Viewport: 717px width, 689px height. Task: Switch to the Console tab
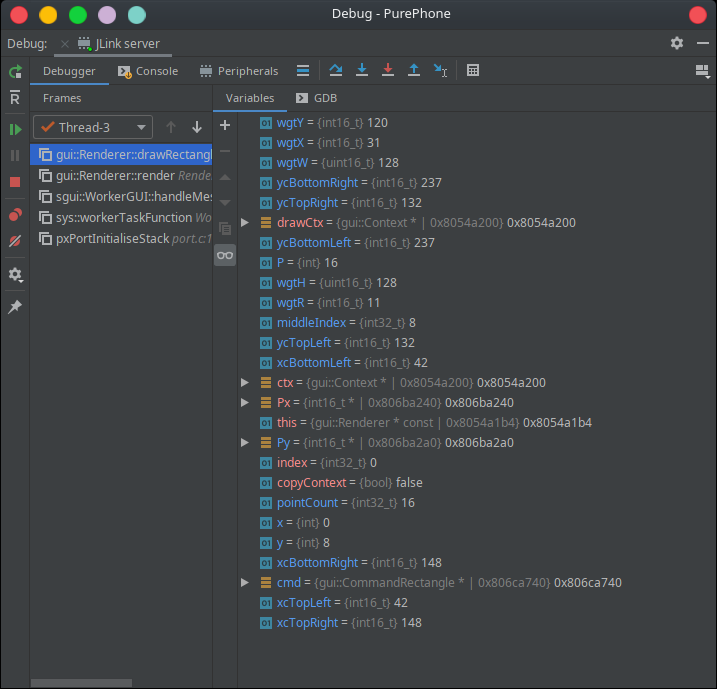148,71
